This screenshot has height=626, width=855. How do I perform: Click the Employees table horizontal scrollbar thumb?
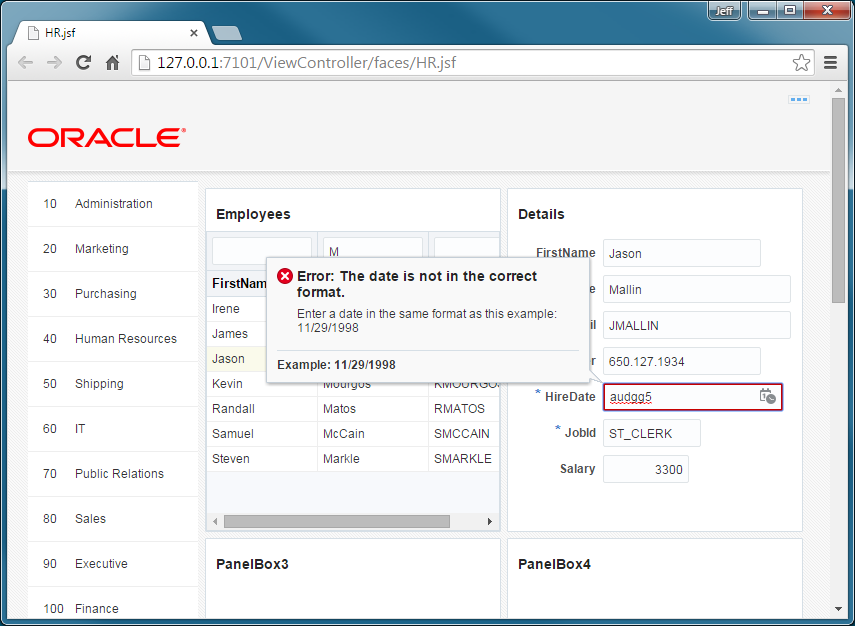tap(337, 522)
